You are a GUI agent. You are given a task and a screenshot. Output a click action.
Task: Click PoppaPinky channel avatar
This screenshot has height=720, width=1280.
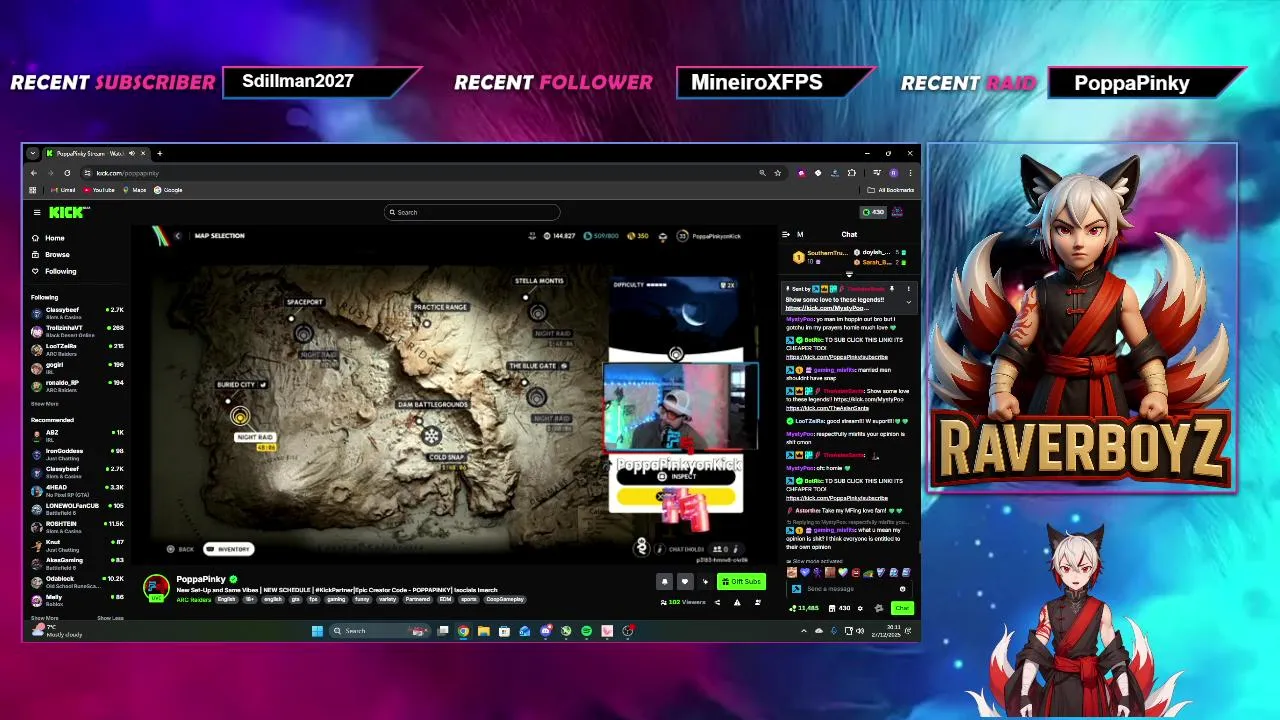coord(156,588)
